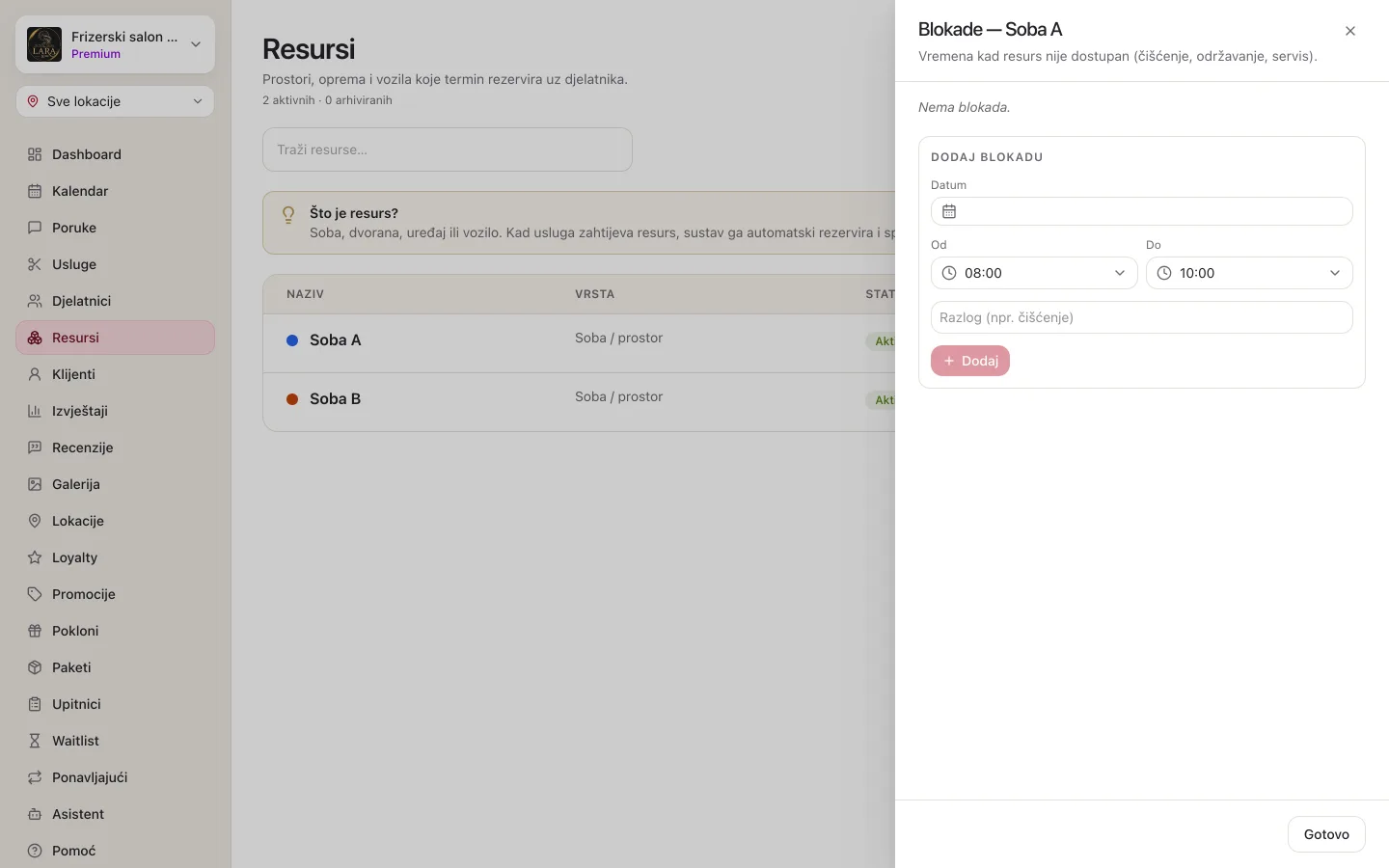
Task: Click the Upitnici clipboard icon
Action: pyautogui.click(x=35, y=704)
